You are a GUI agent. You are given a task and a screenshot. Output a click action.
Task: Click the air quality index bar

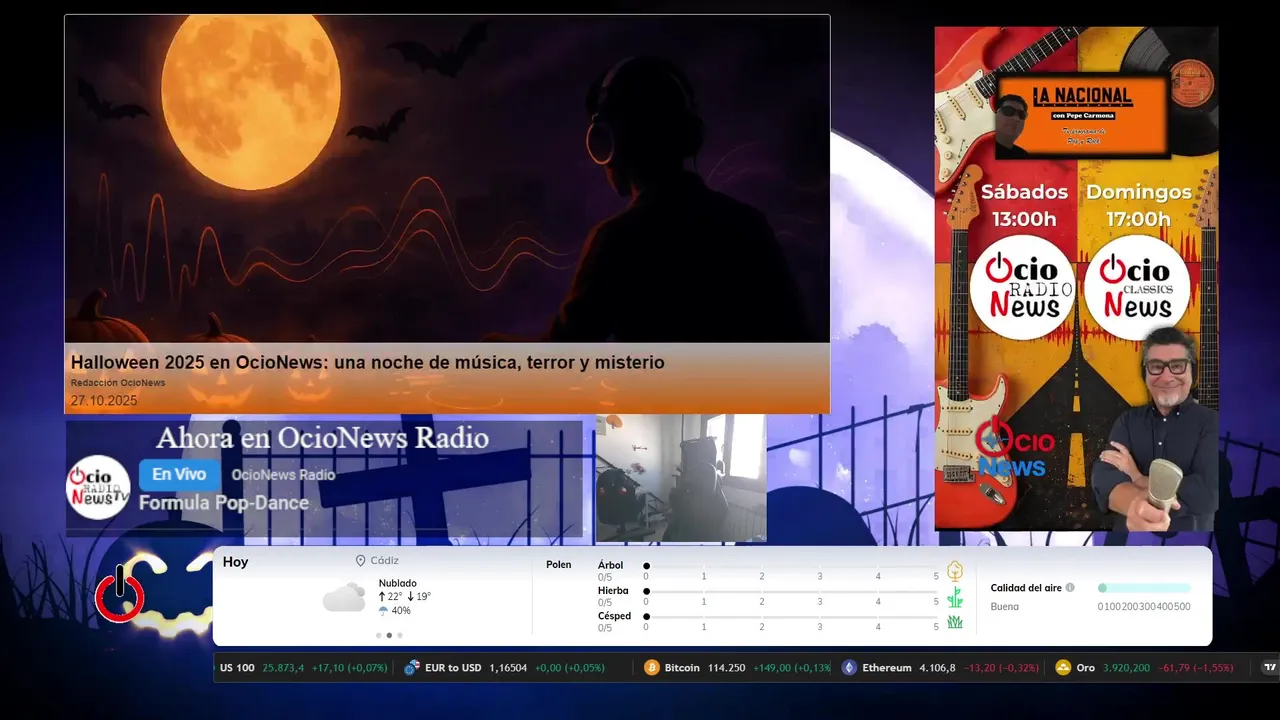click(x=1144, y=588)
